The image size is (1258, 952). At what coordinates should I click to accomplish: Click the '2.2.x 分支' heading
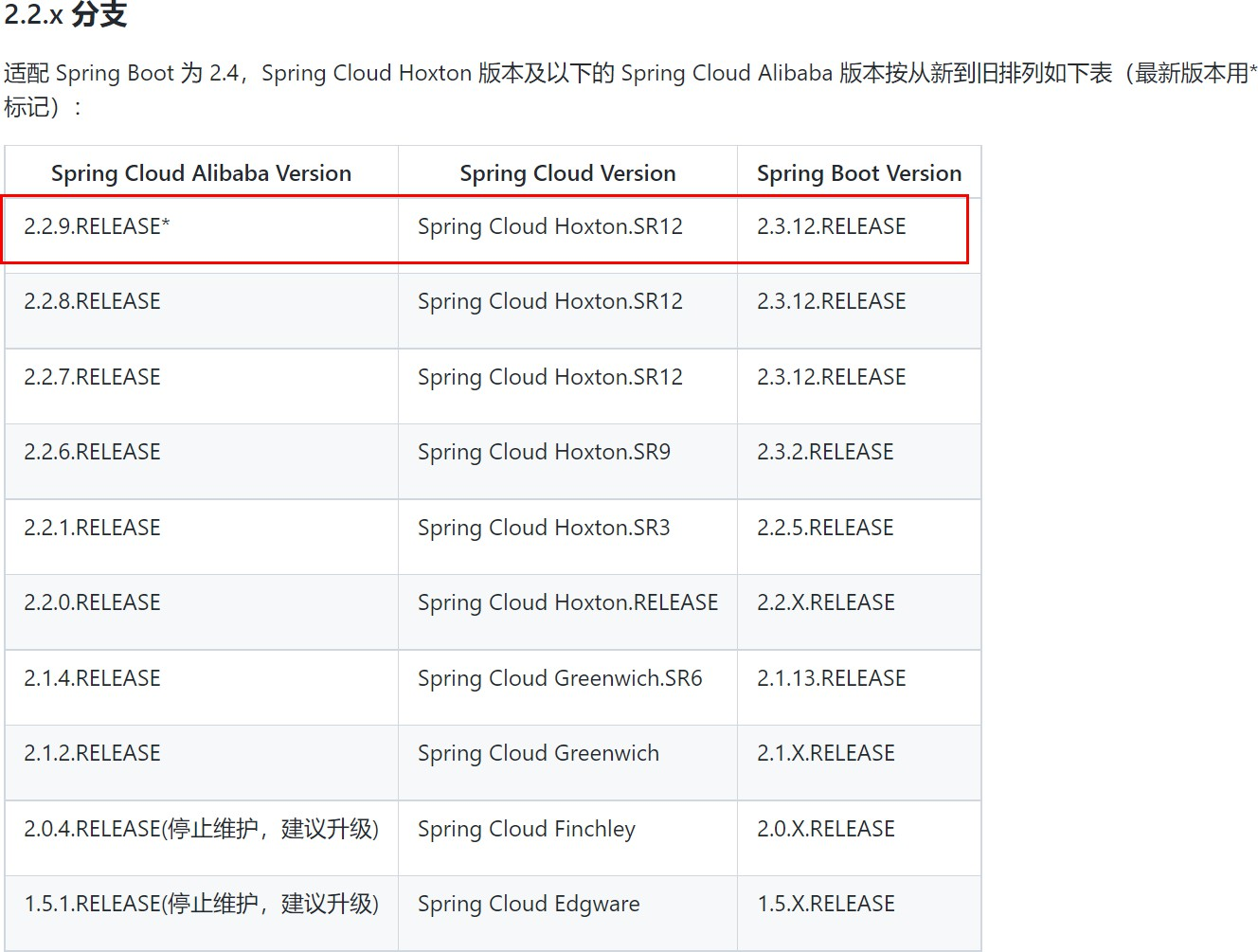pos(65,14)
